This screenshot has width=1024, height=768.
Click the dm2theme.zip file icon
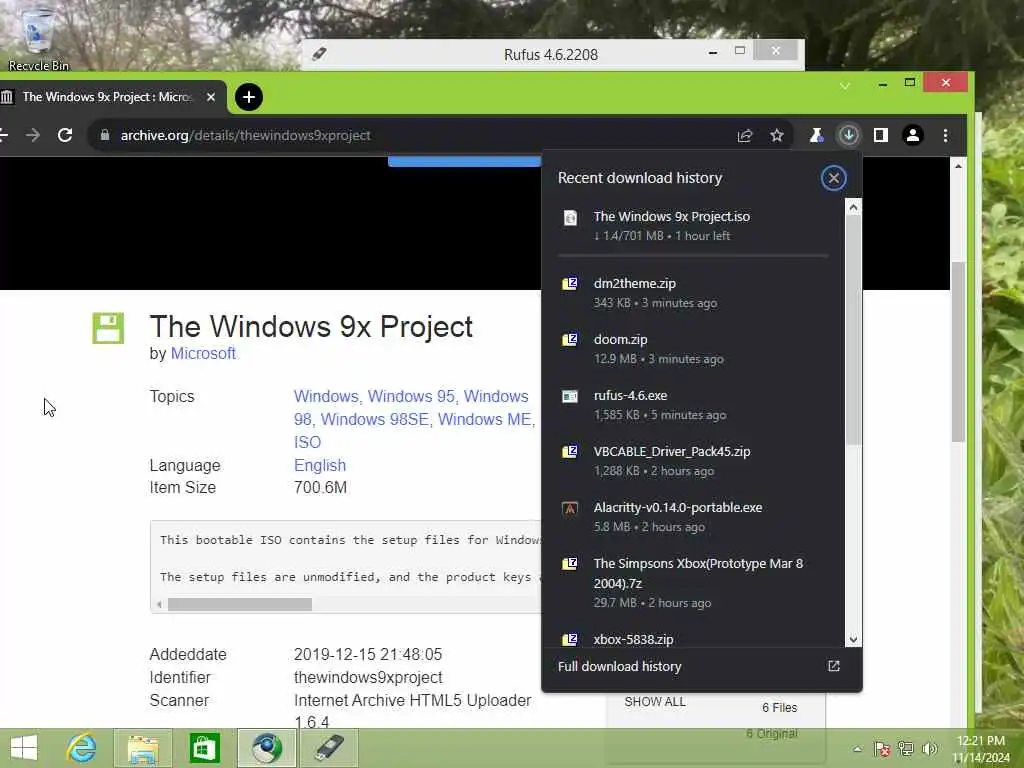[570, 284]
